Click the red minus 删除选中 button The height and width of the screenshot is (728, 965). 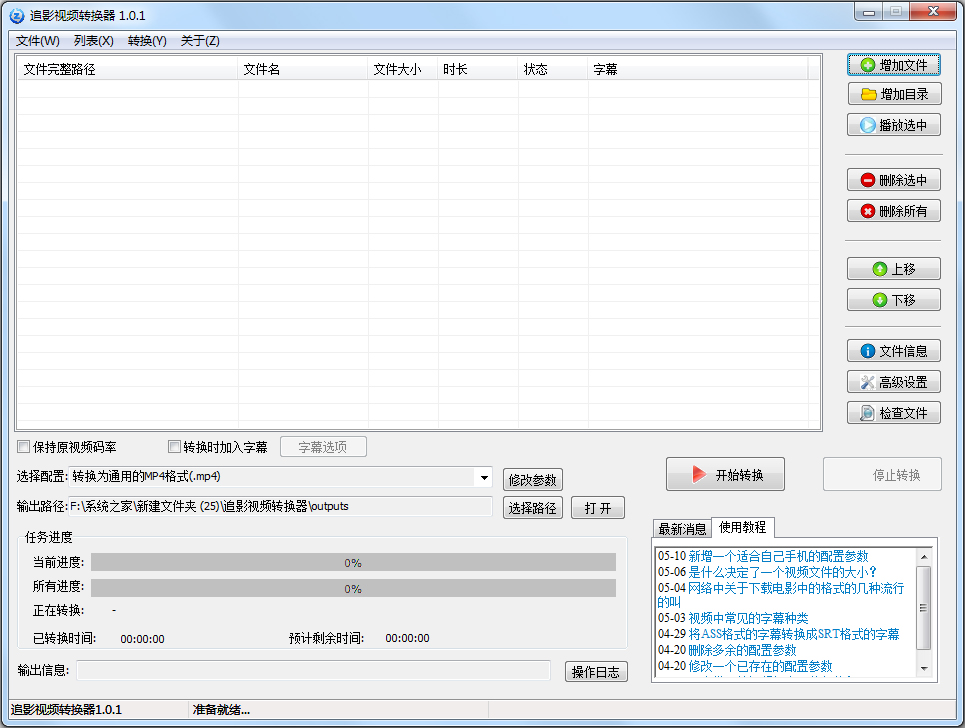(894, 181)
